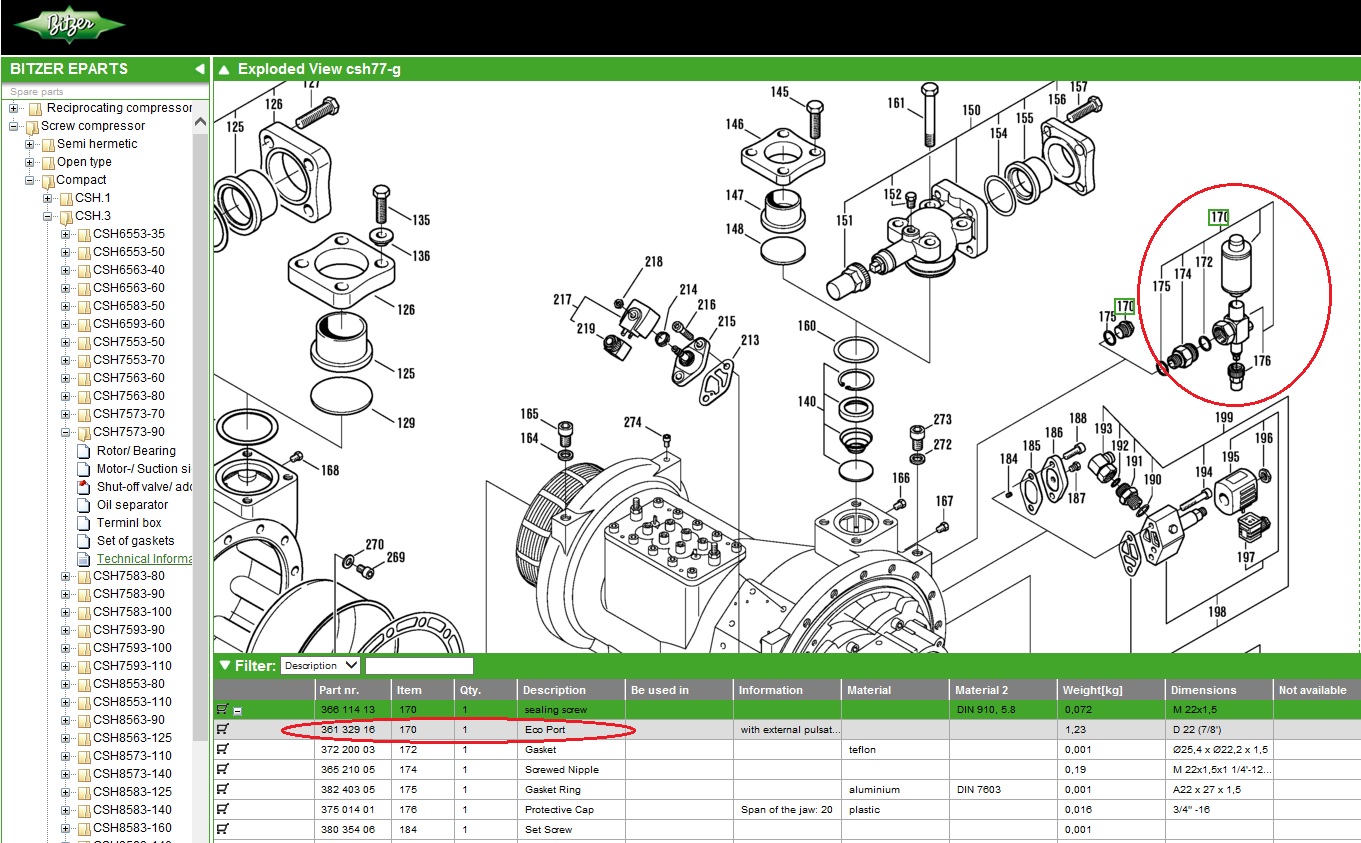Collapse the sealing screw row minus toggle

point(237,711)
